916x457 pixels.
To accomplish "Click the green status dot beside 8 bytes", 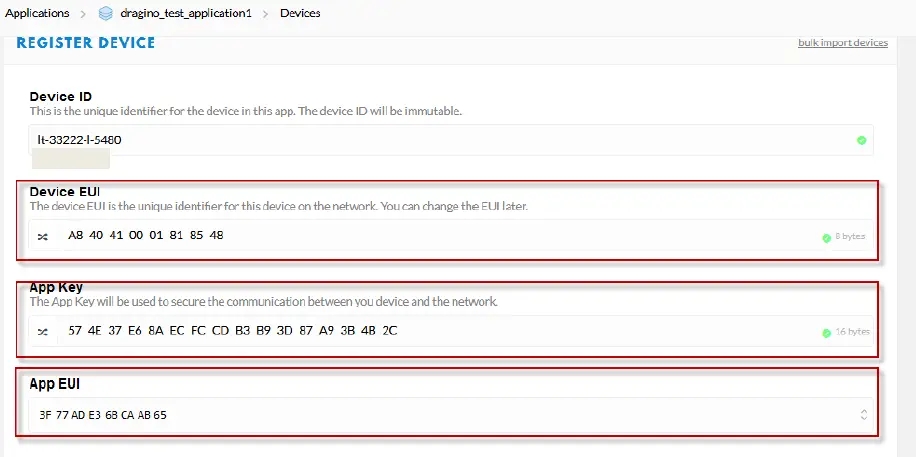I will (x=826, y=238).
